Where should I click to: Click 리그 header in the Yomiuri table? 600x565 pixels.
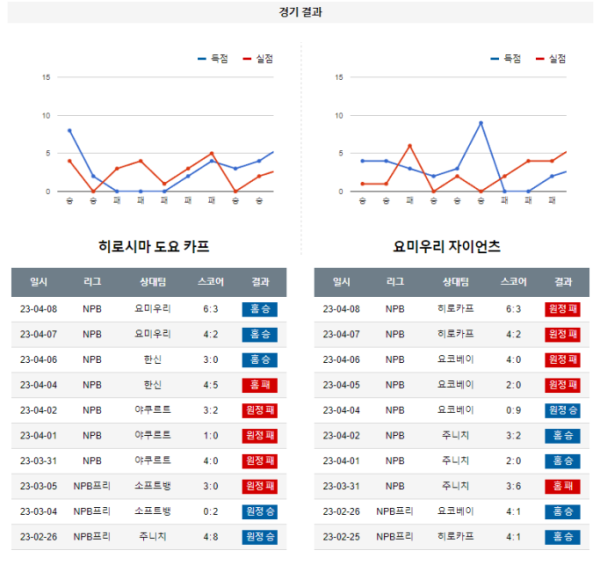395,282
